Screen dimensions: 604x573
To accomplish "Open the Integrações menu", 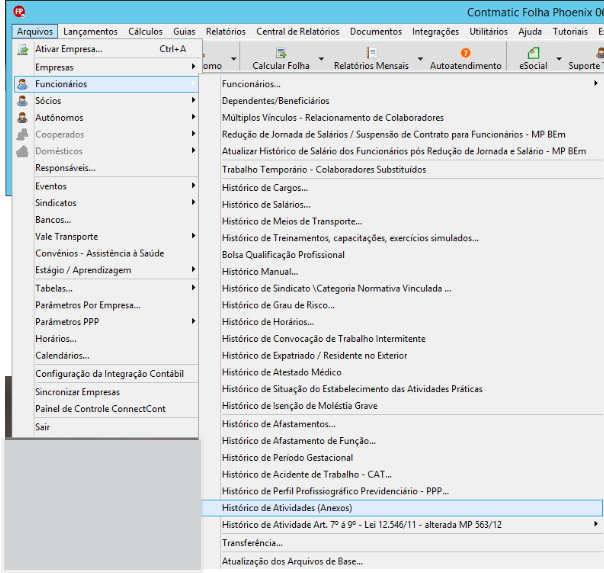I will coord(436,32).
